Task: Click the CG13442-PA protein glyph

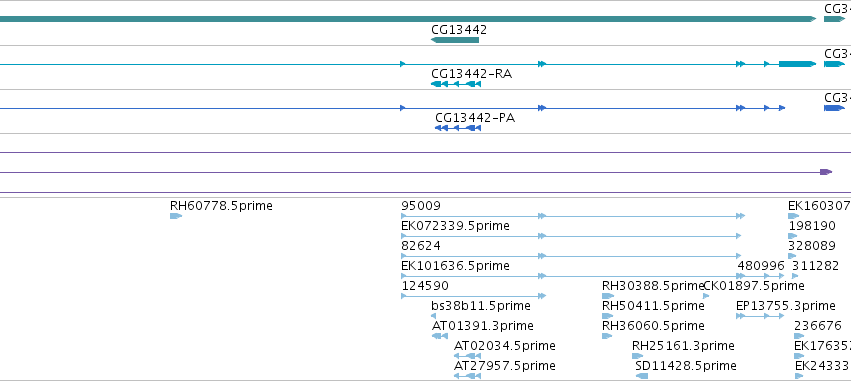Action: point(458,128)
